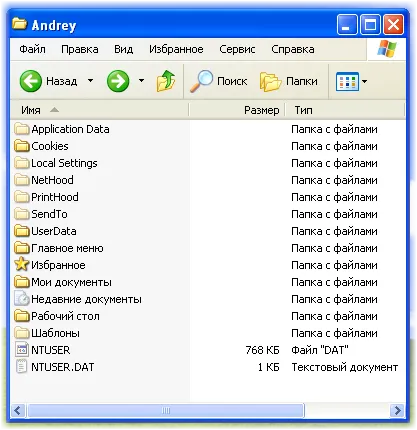The height and width of the screenshot is (430, 417).
Task: Select the Local Settings folder icon
Action: click(x=22, y=163)
